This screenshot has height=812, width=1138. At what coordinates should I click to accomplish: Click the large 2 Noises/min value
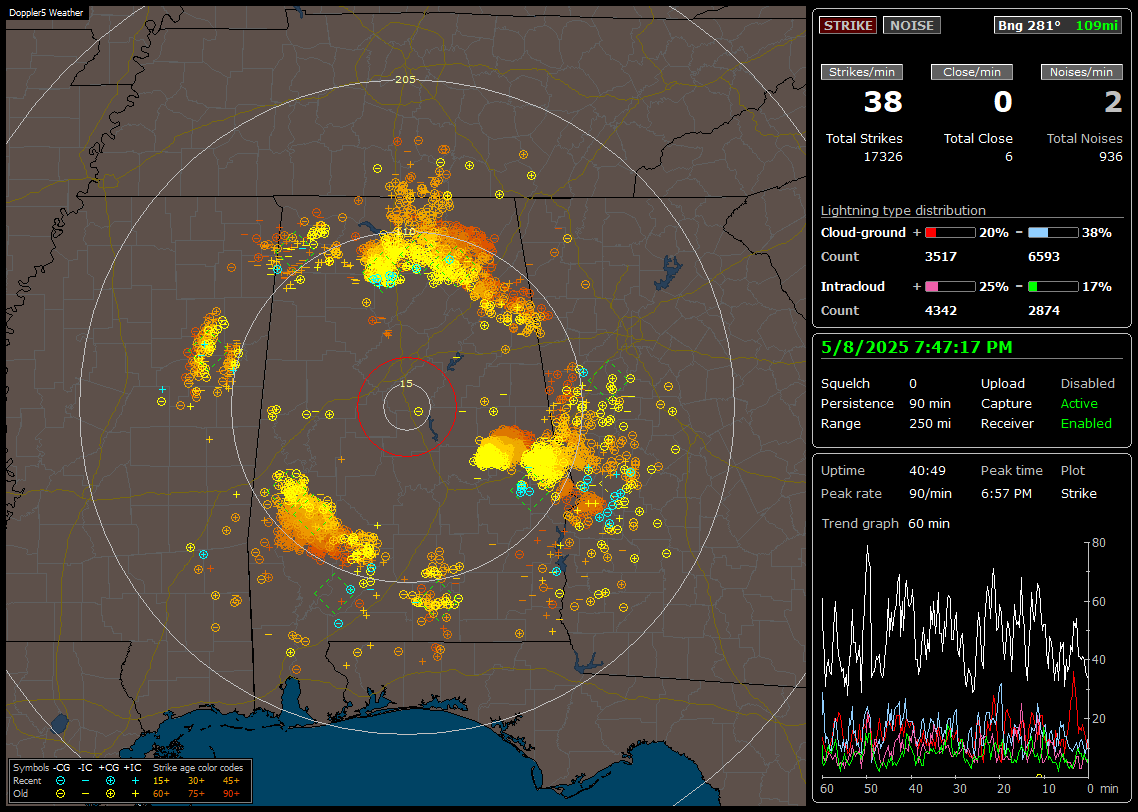1113,102
